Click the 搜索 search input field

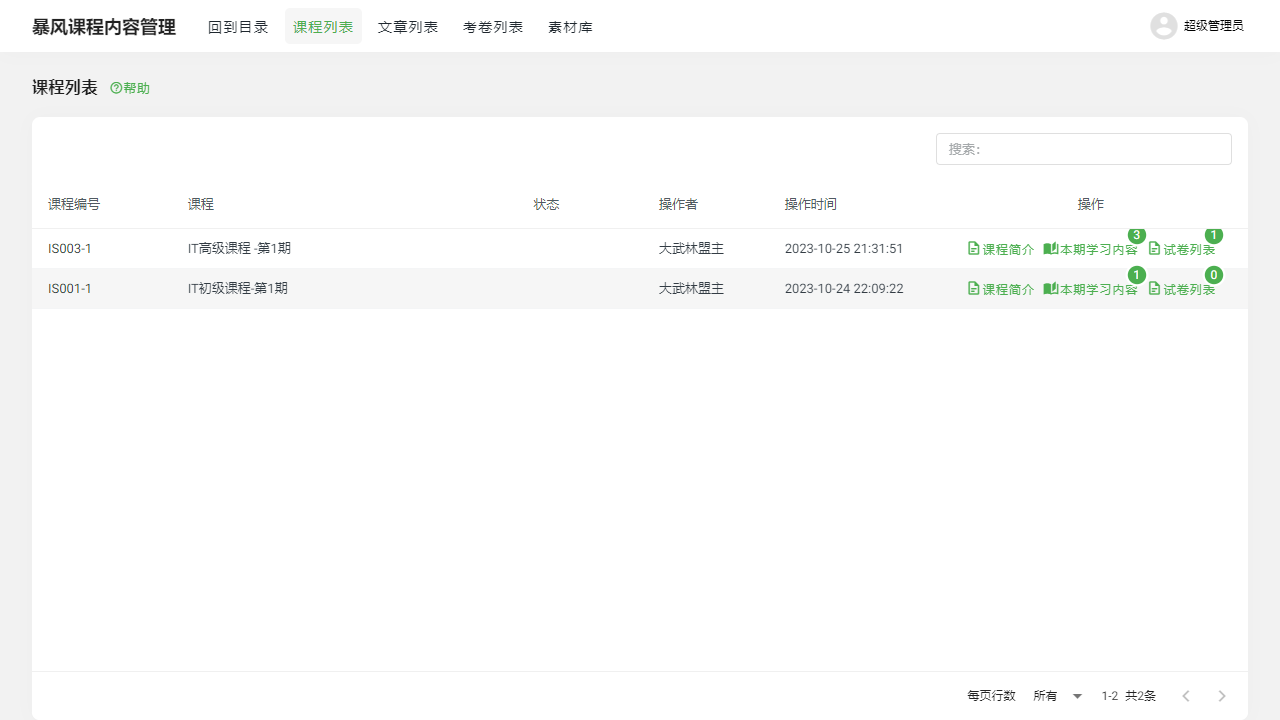(1083, 149)
